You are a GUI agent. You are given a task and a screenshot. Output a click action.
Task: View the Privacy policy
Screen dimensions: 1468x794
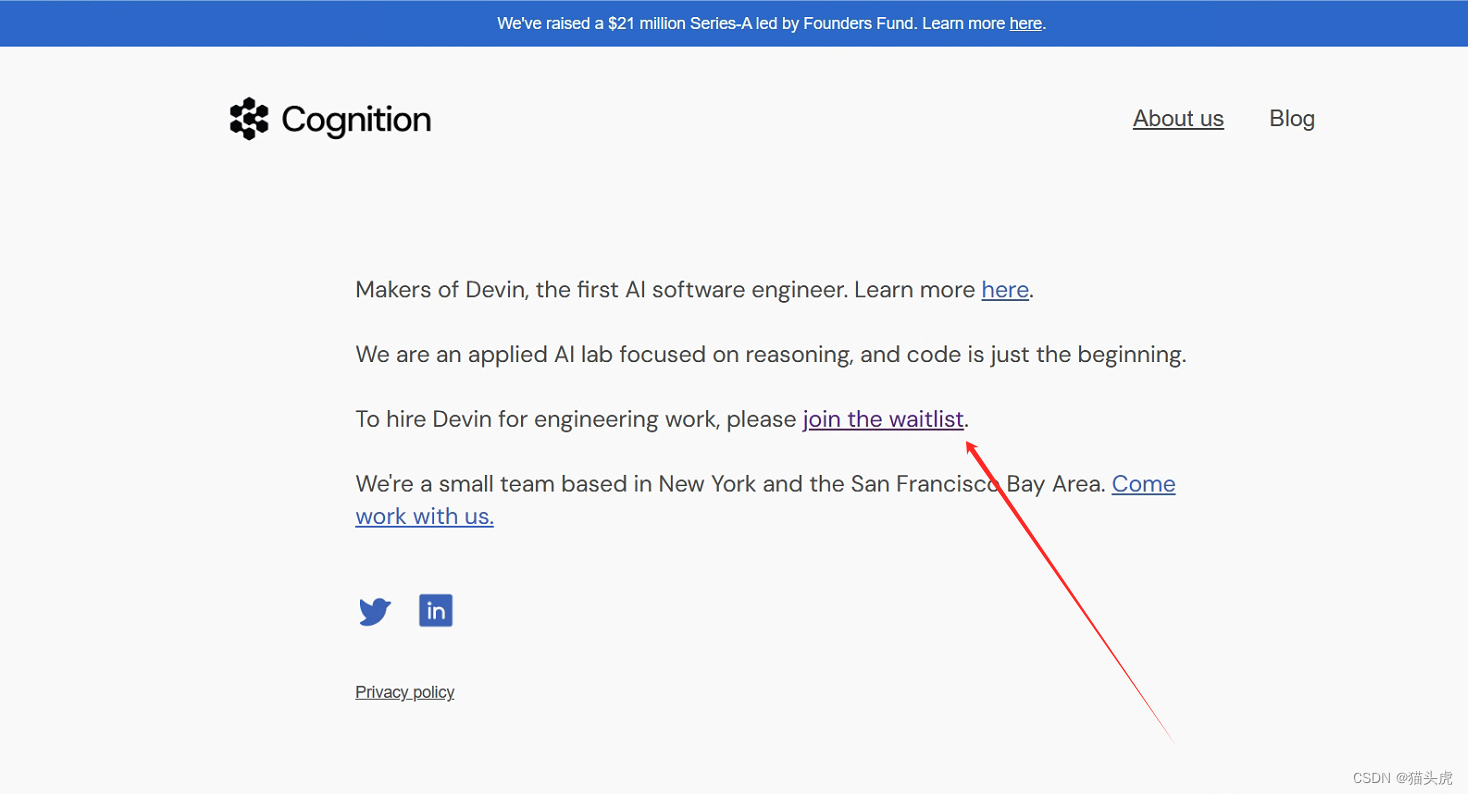click(x=405, y=692)
